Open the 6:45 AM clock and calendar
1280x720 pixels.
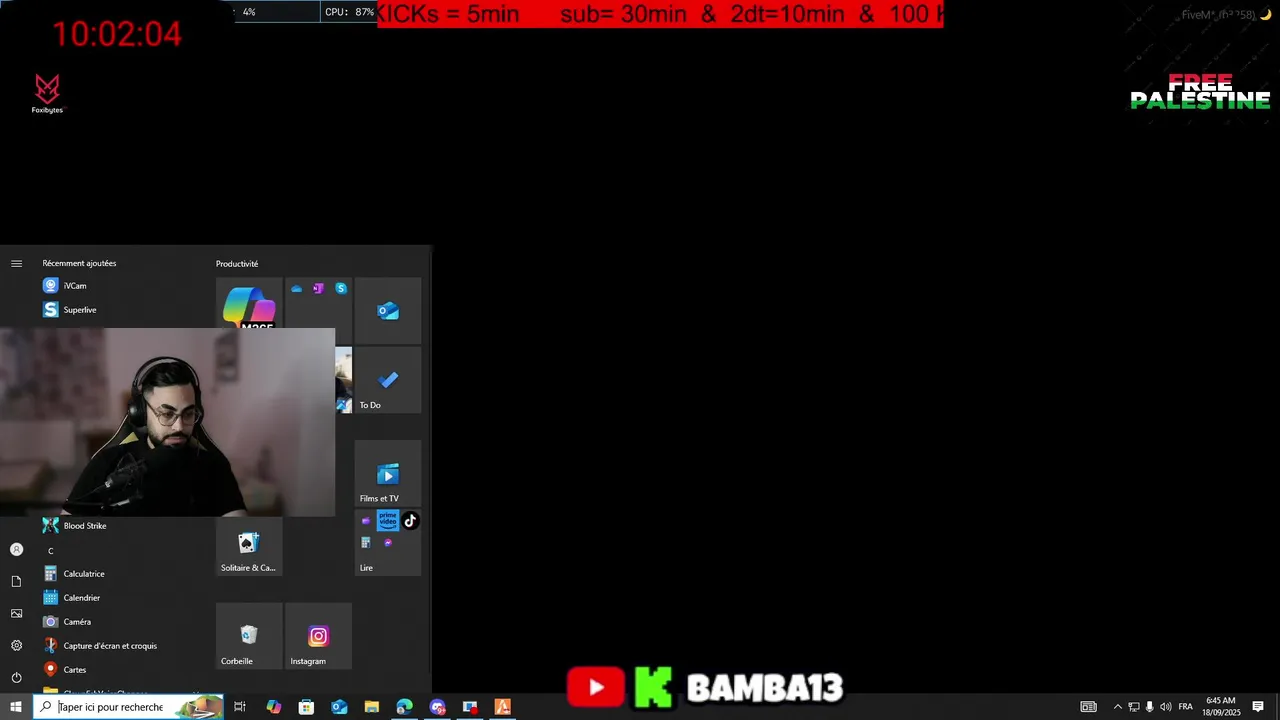(1221, 707)
